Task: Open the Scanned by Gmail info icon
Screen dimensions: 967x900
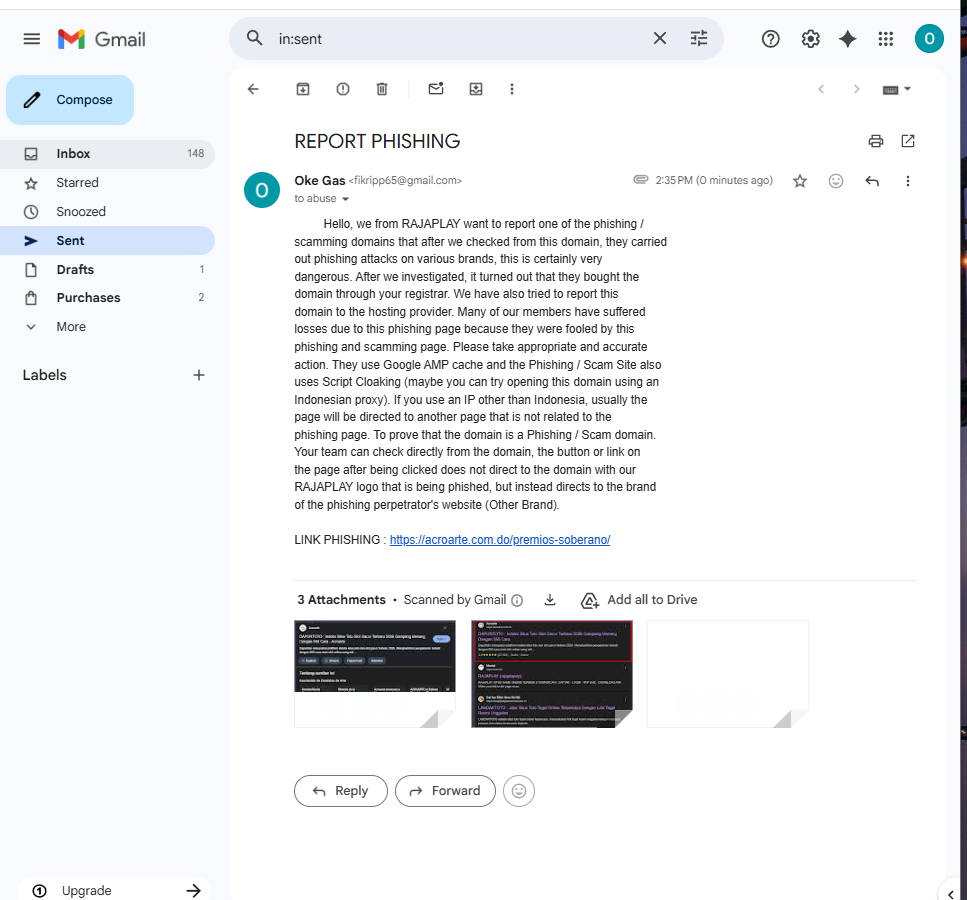Action: [x=517, y=600]
